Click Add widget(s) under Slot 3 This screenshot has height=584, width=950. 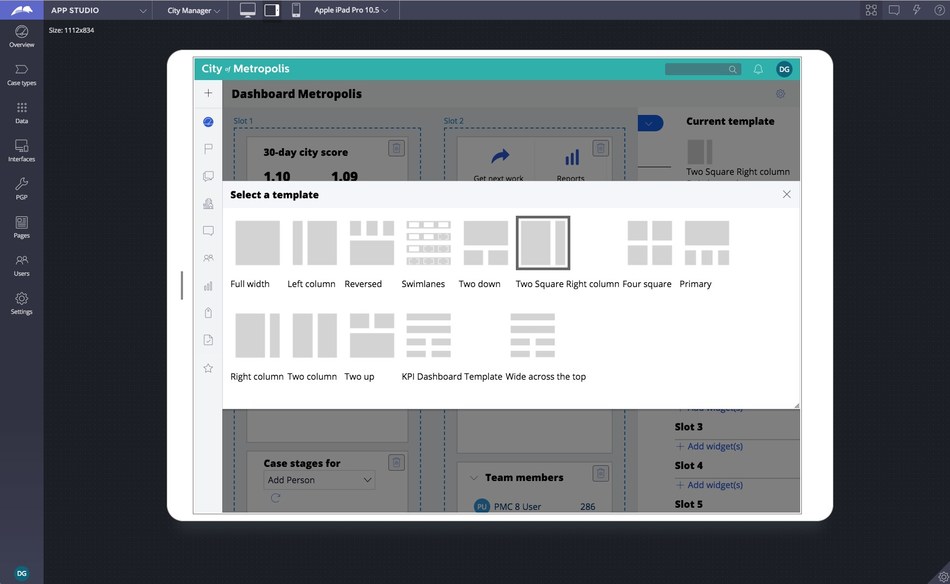[x=710, y=445]
